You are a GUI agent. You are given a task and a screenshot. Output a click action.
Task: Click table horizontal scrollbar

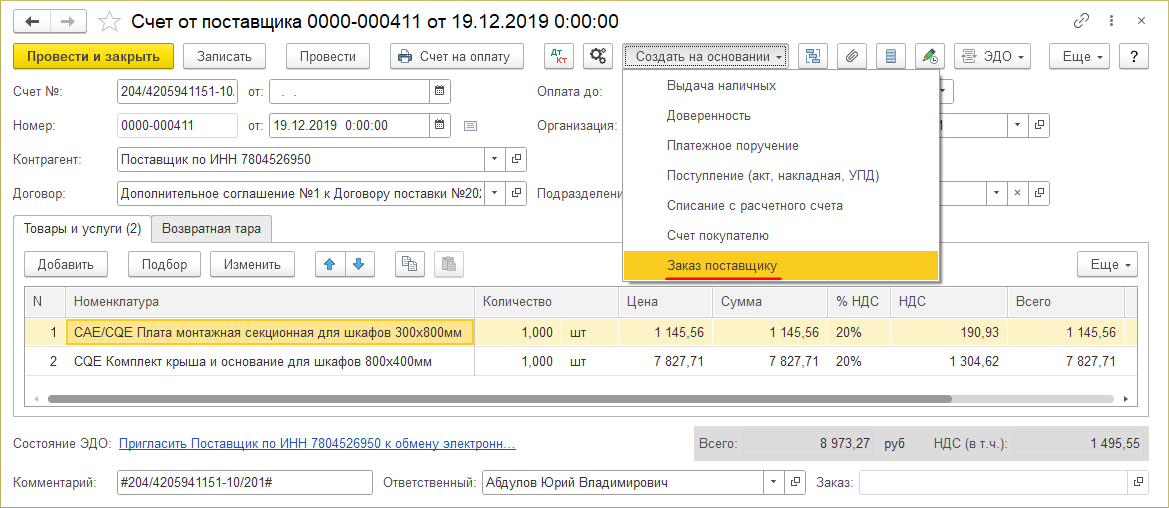(500, 398)
